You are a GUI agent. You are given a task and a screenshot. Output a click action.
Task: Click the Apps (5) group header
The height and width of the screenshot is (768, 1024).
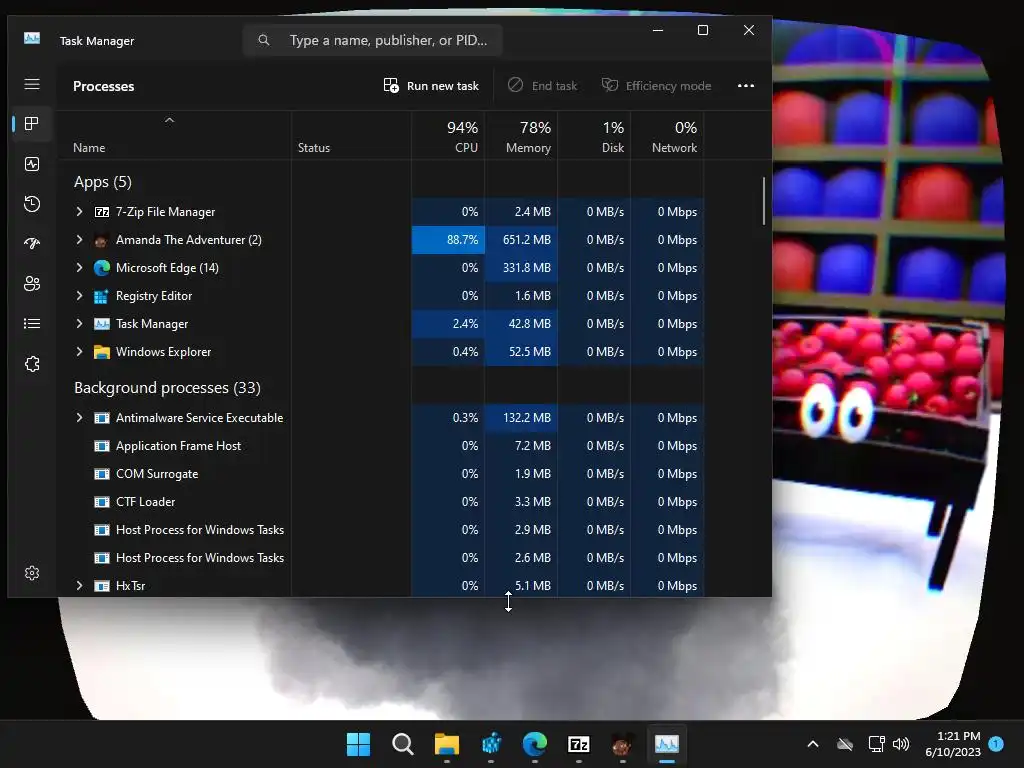103,182
